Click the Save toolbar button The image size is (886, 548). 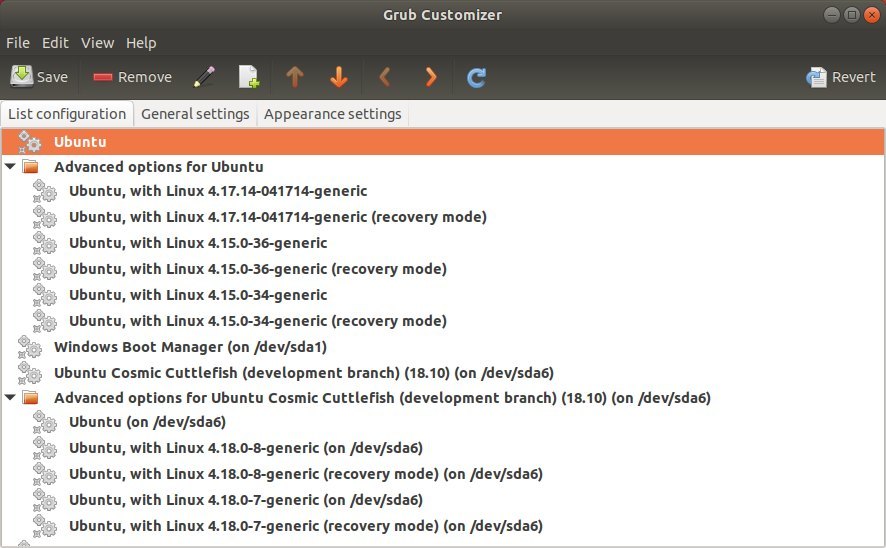[x=38, y=77]
